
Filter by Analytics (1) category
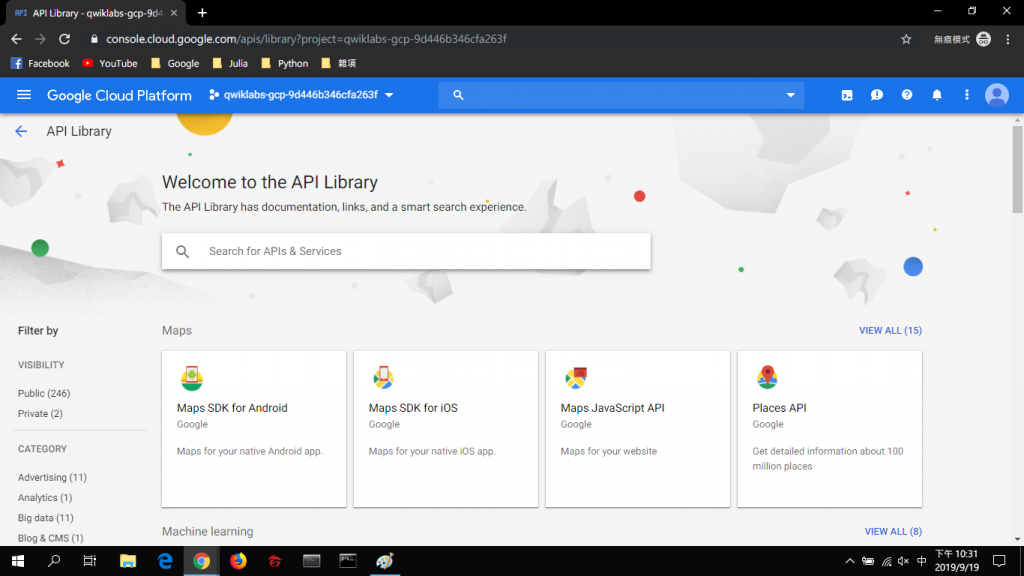click(x=45, y=498)
